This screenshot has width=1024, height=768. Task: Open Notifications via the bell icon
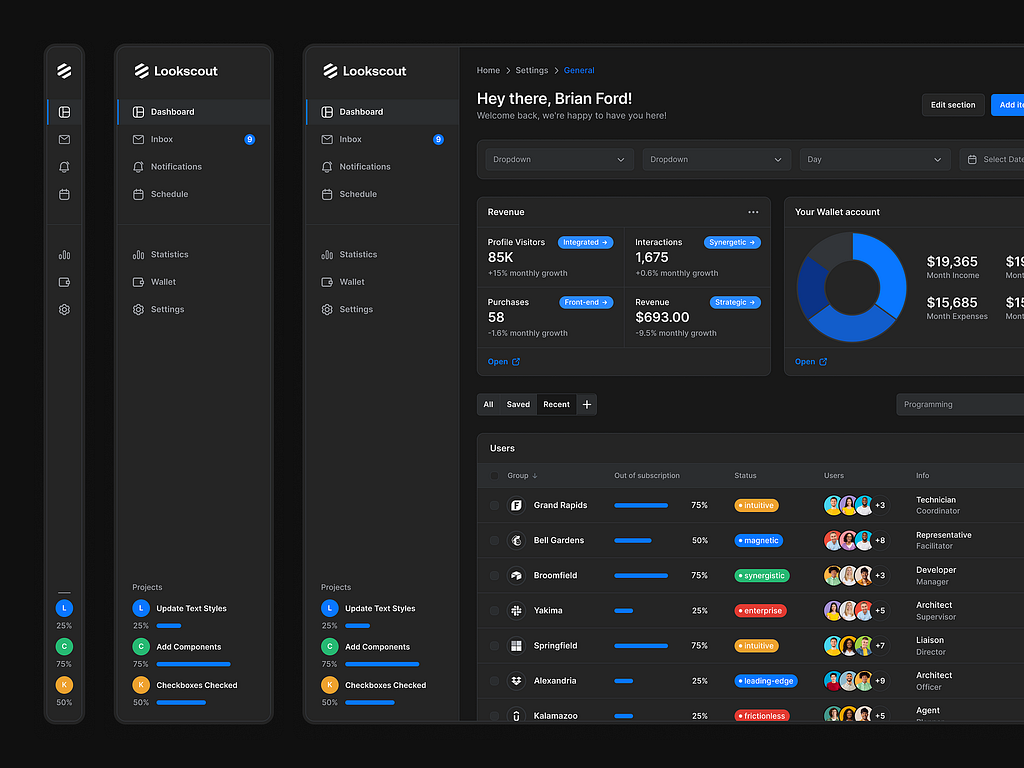pos(64,168)
